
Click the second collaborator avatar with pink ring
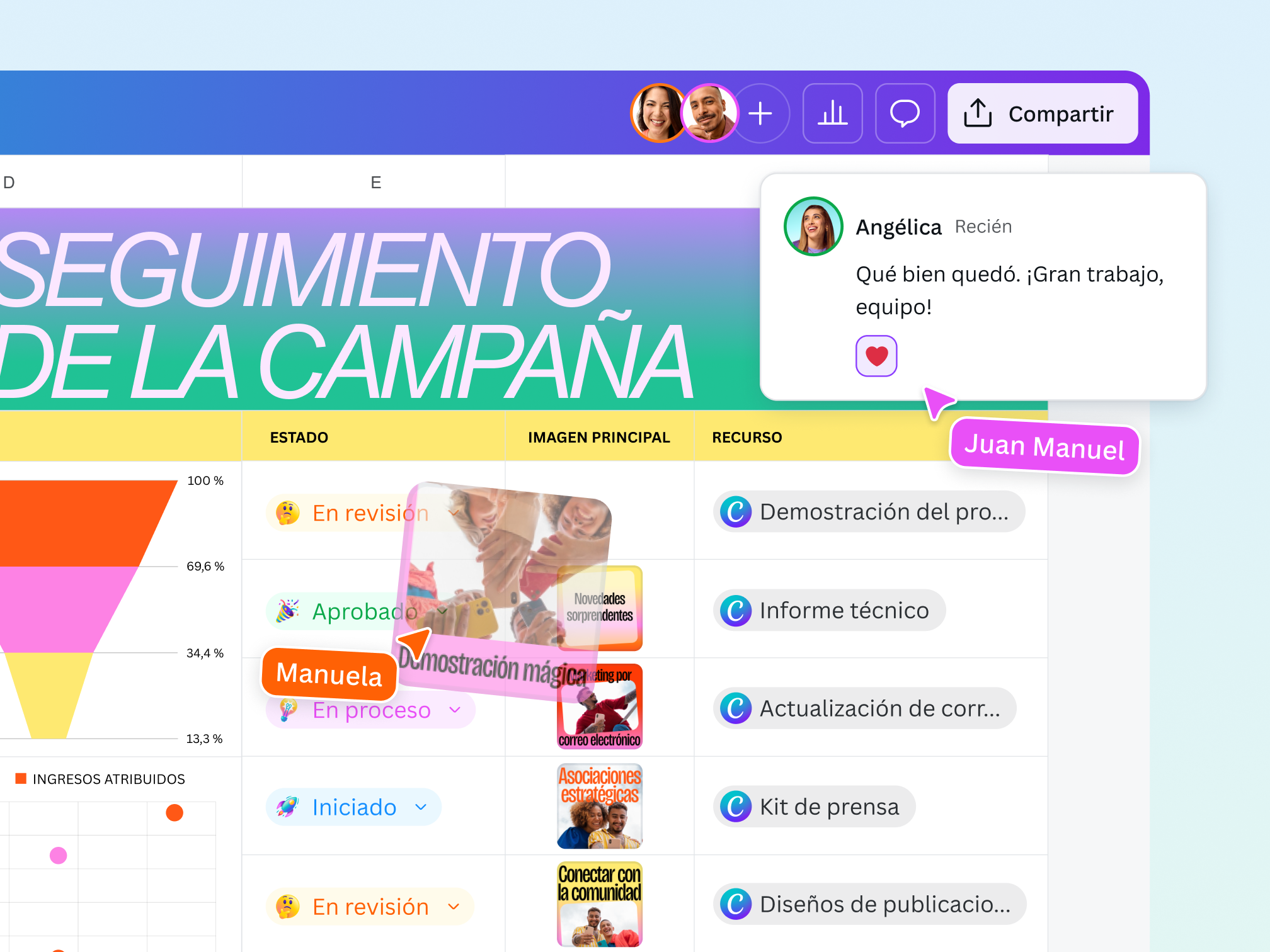[710, 113]
